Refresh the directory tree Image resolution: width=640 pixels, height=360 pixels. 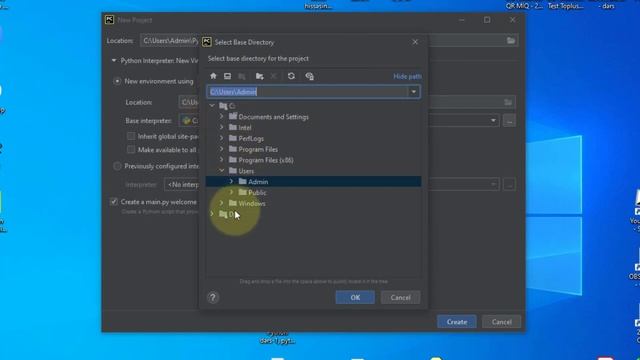291,76
